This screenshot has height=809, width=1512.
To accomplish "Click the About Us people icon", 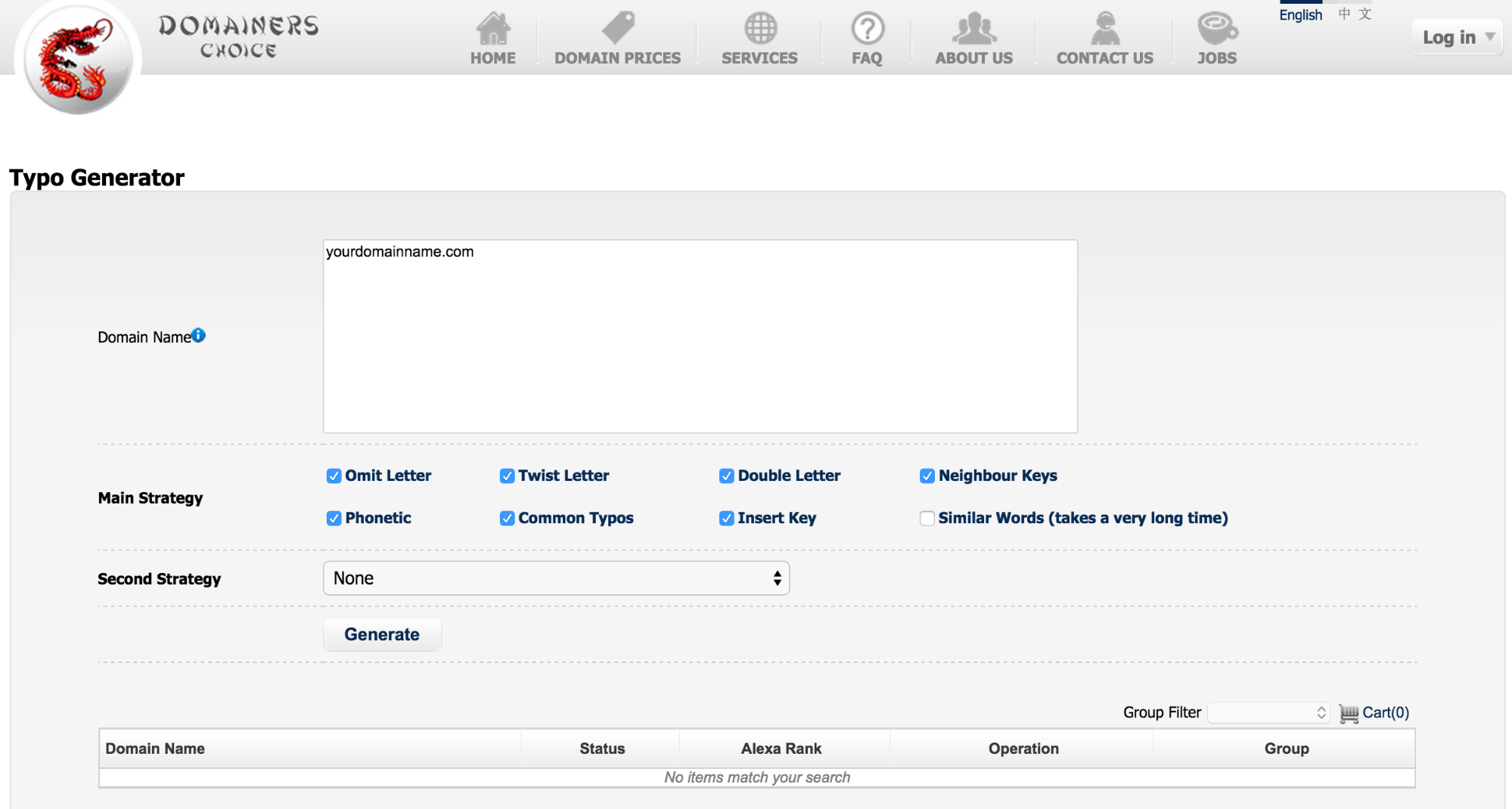I will (x=974, y=29).
